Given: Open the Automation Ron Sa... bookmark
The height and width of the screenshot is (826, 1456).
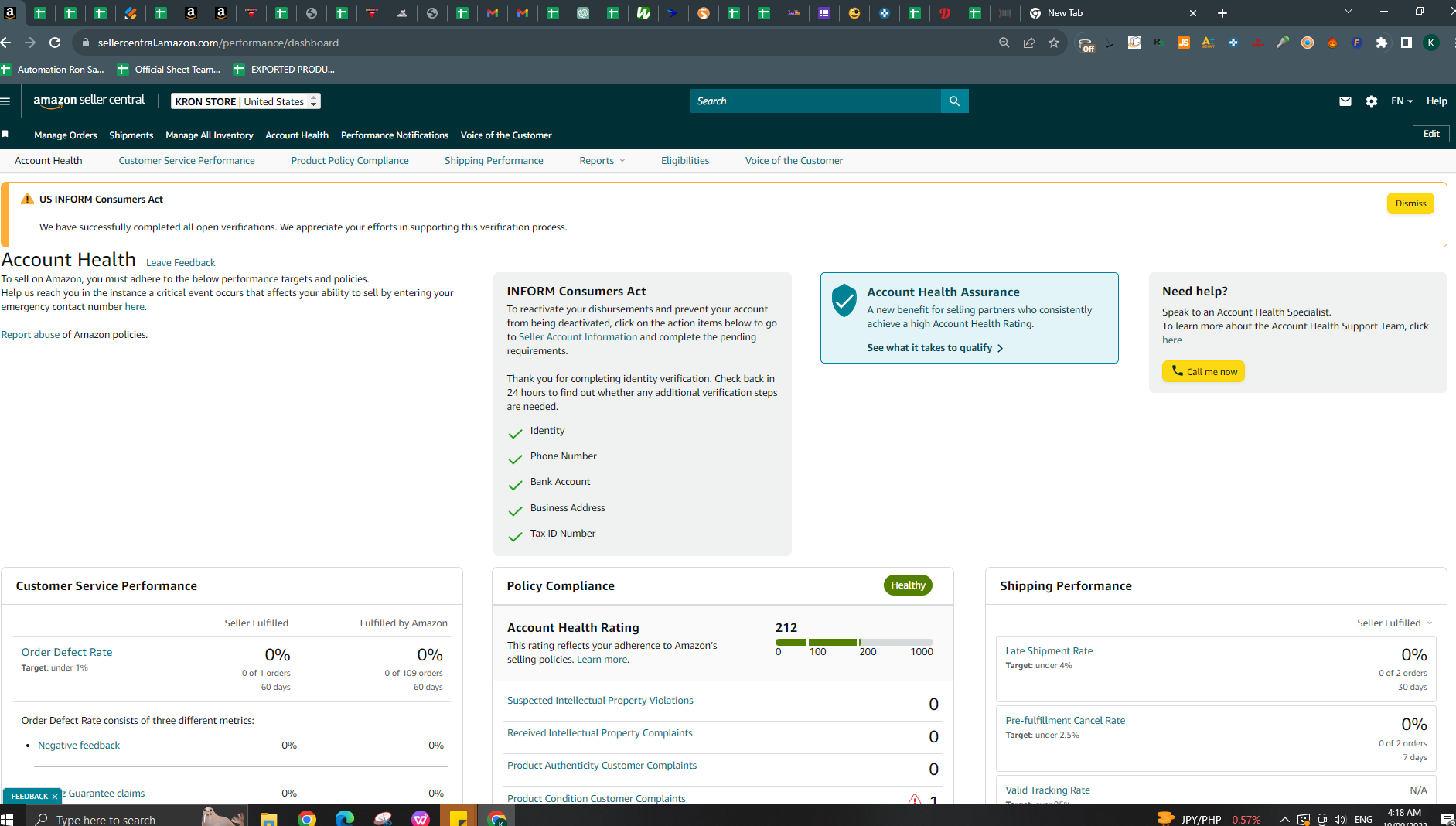Looking at the screenshot, I should pyautogui.click(x=53, y=70).
